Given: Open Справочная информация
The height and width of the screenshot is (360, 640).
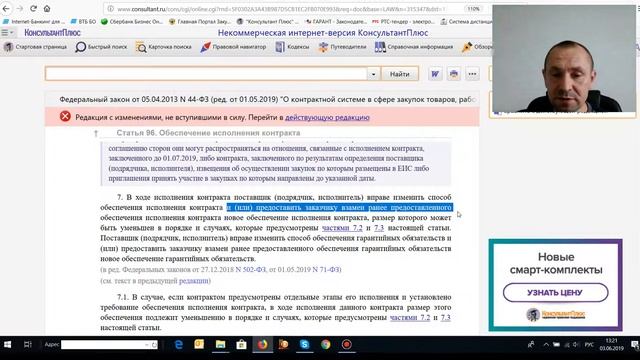Looking at the screenshot, I should pyautogui.click(x=414, y=47).
